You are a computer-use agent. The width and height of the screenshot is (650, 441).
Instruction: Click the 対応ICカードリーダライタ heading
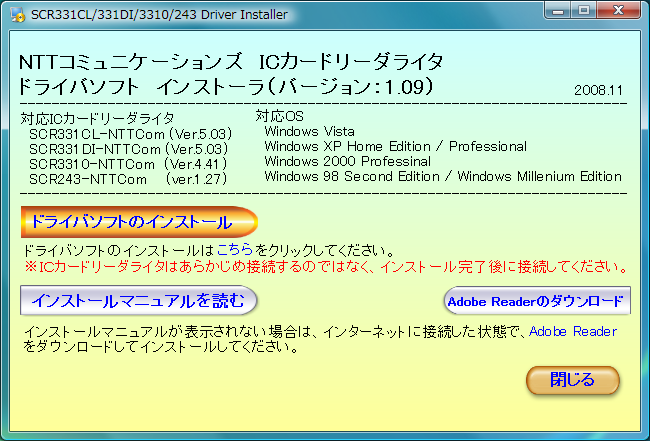click(x=97, y=119)
